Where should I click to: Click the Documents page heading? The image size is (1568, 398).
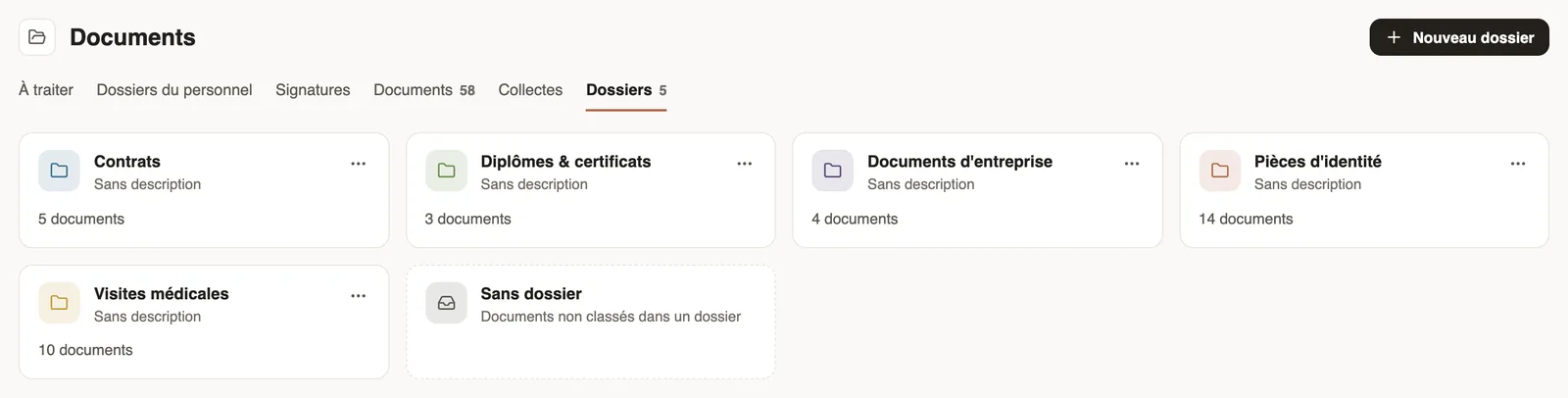click(132, 37)
